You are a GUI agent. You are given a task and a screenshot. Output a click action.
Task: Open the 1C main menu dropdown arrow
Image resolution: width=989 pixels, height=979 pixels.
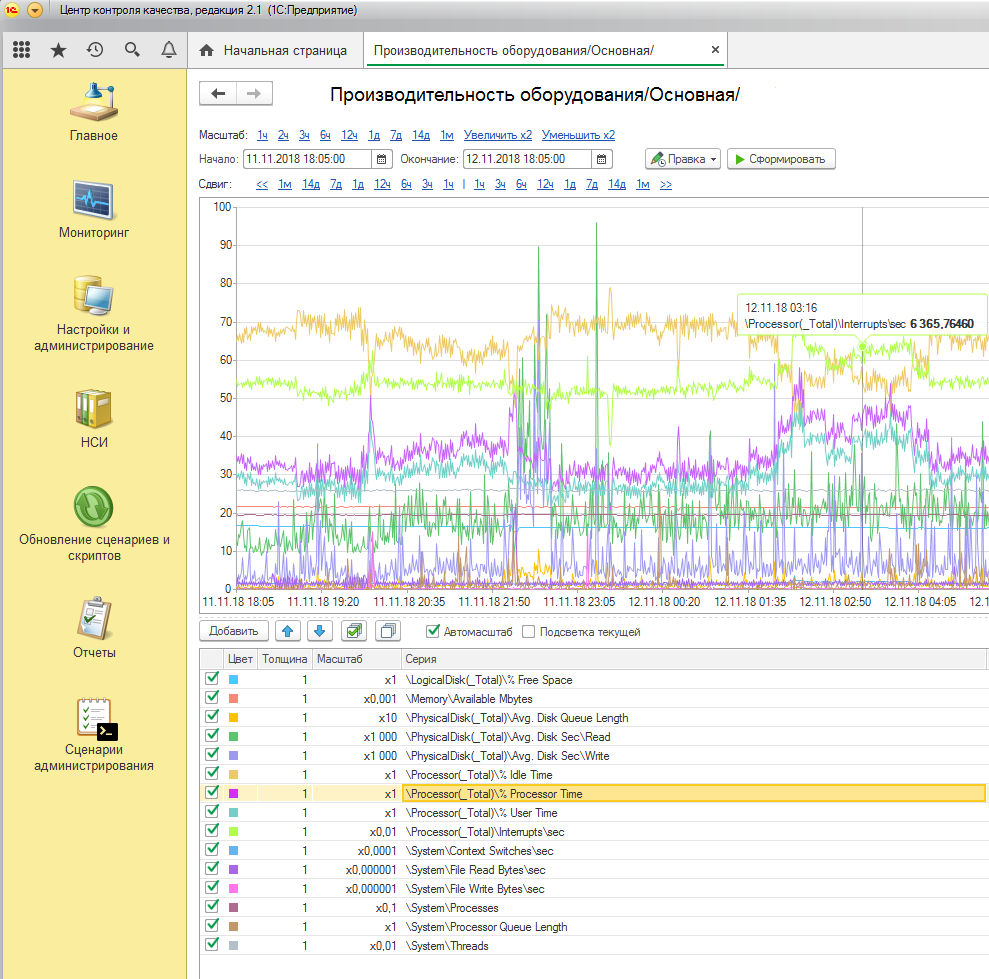pos(35,10)
